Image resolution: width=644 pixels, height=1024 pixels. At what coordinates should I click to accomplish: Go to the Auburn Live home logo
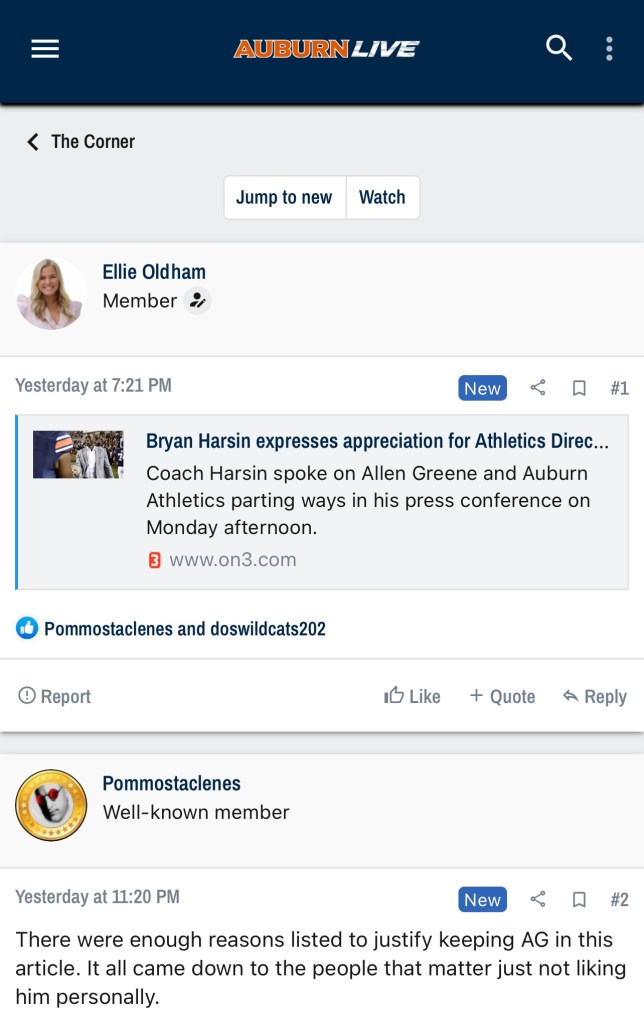(x=326, y=49)
